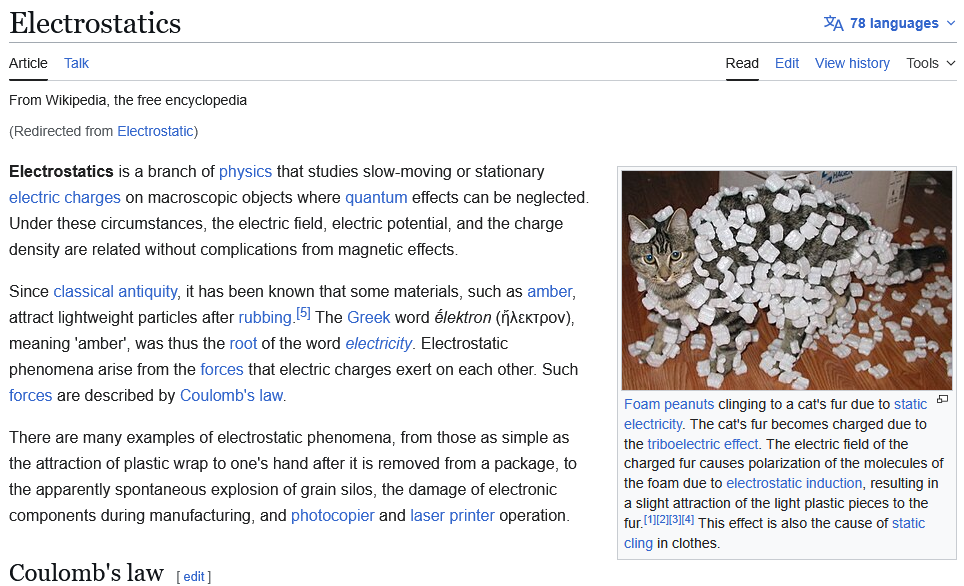This screenshot has width=964, height=586.
Task: Open the Greek link
Action: pos(369,317)
